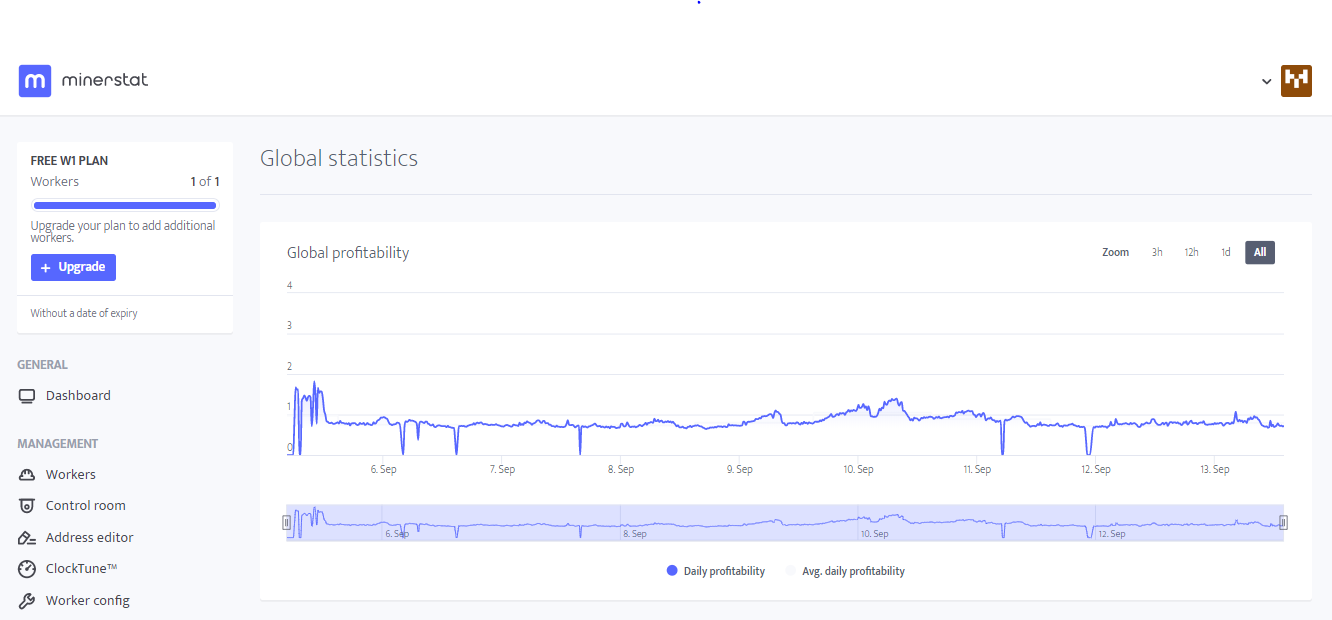Image resolution: width=1332 pixels, height=620 pixels.
Task: Click the Address editor icon
Action: coord(27,538)
